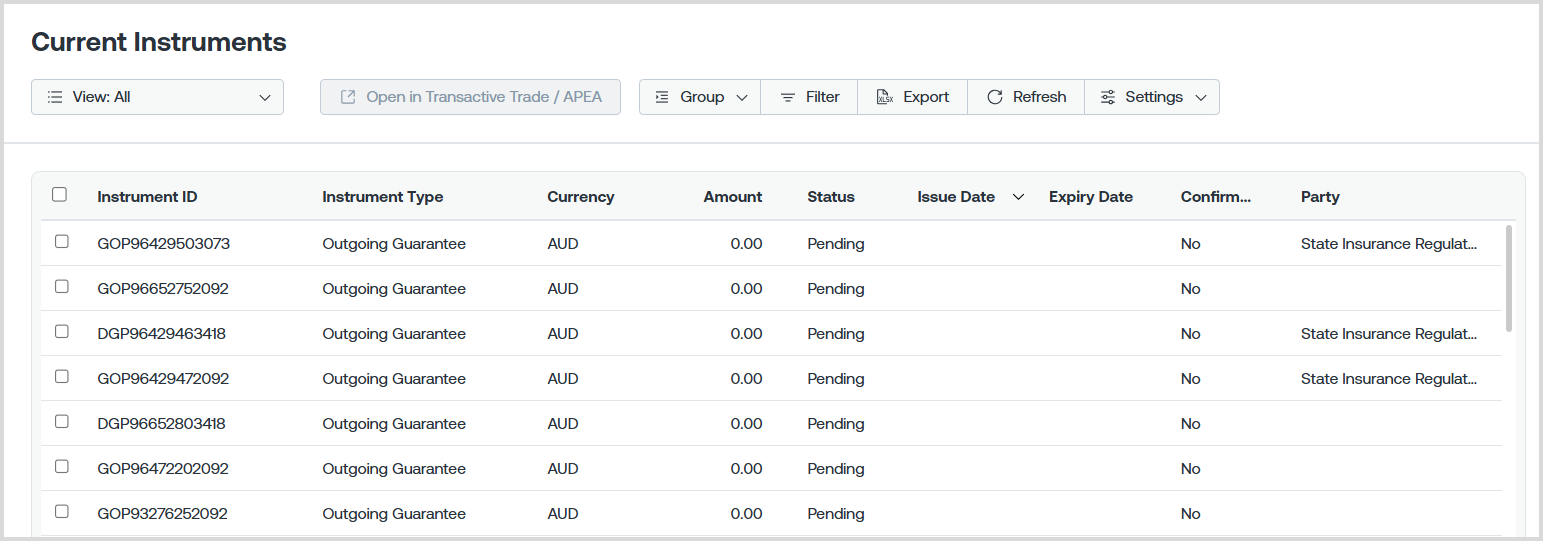This screenshot has height=541, width=1543.
Task: Click the Amount column header
Action: tap(732, 197)
